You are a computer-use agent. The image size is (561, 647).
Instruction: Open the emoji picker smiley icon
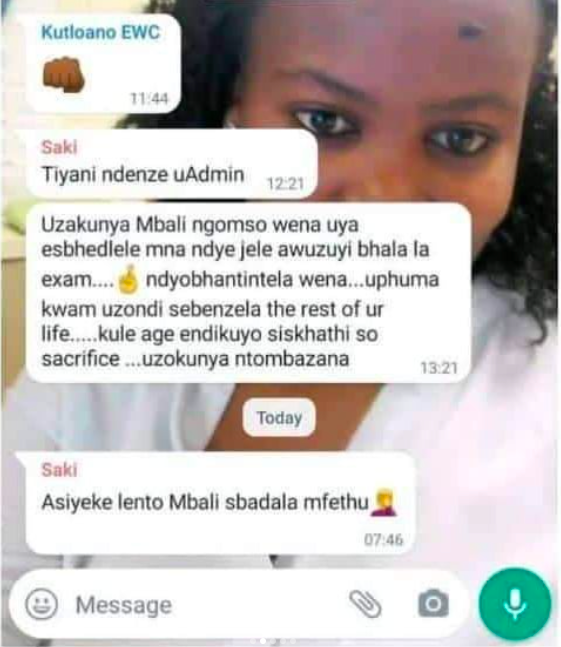pos(41,604)
